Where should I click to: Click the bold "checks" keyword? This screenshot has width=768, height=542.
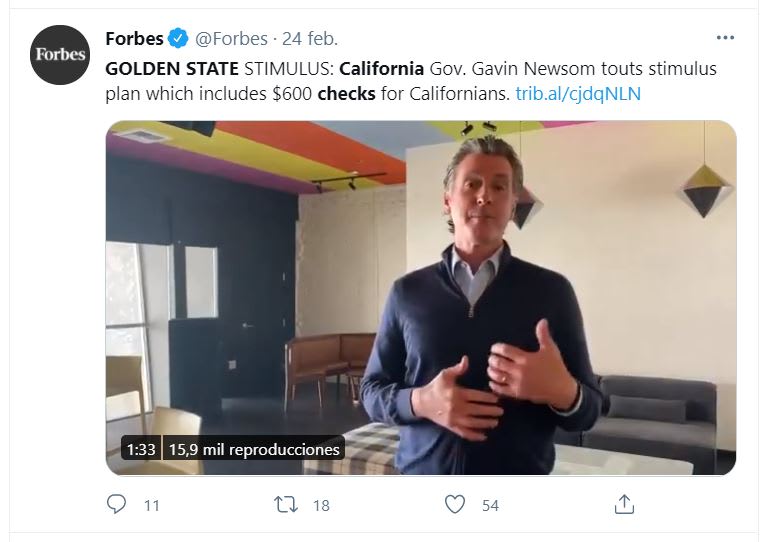coord(345,95)
